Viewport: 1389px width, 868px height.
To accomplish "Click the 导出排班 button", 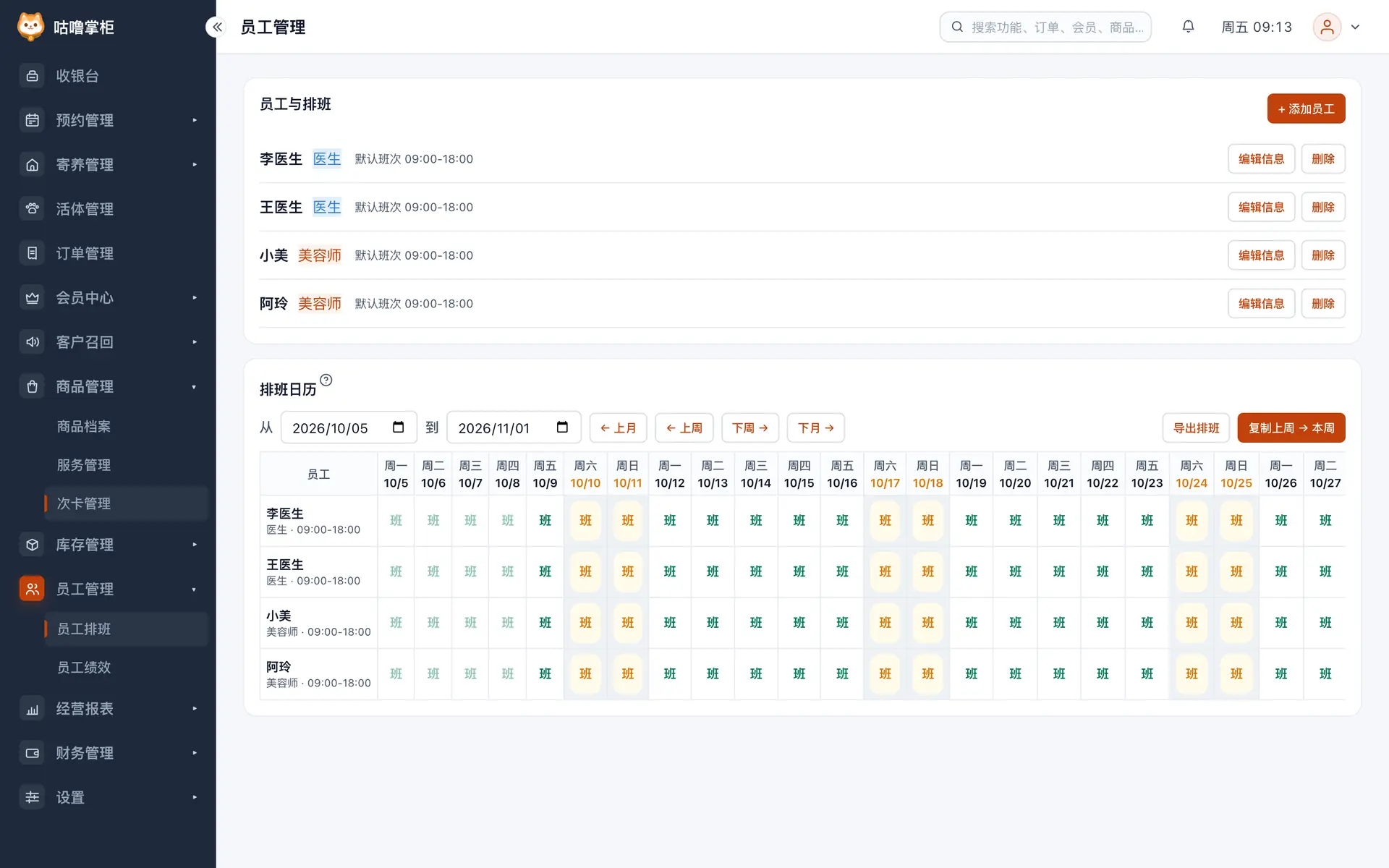I will pos(1196,427).
